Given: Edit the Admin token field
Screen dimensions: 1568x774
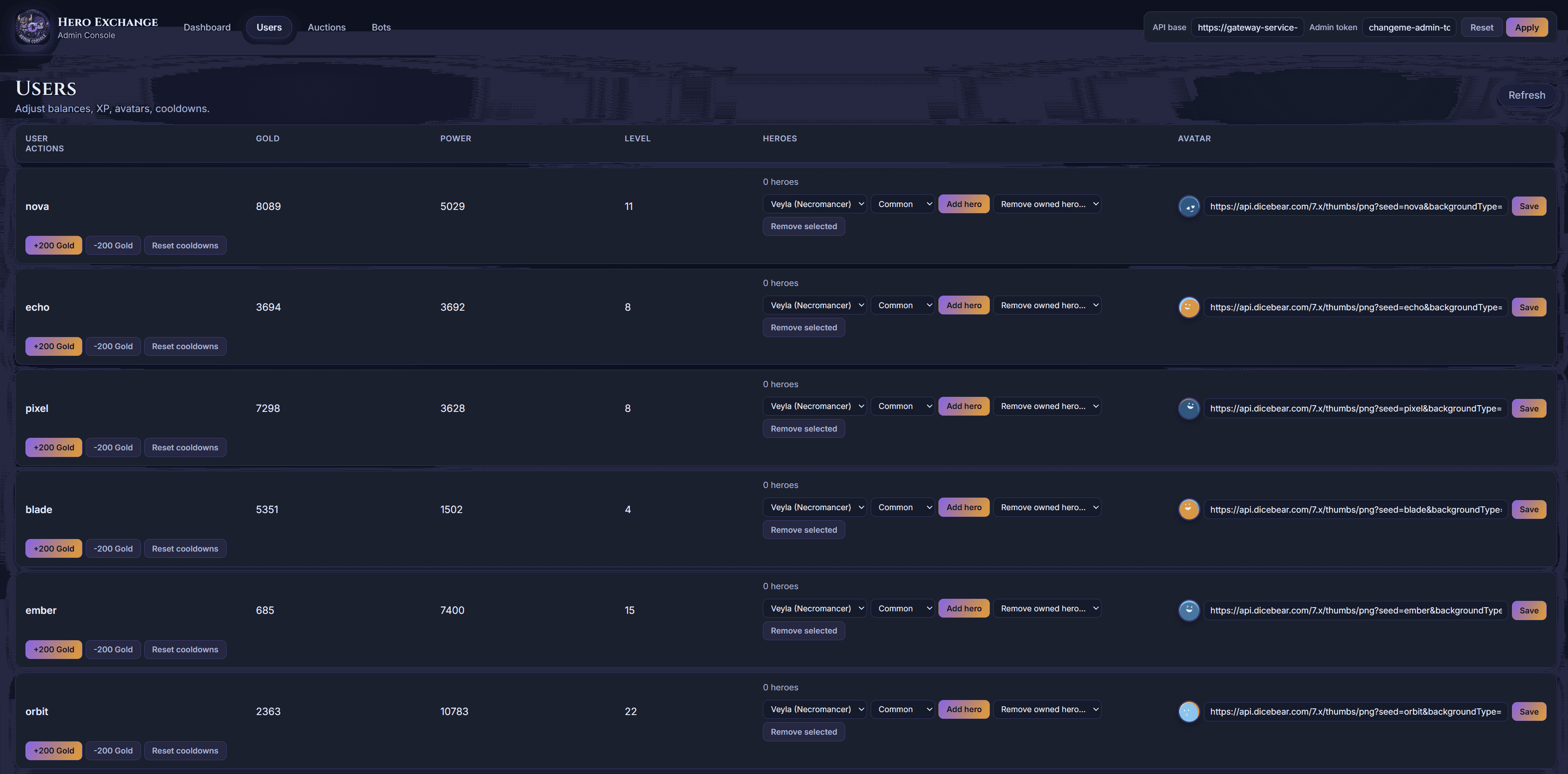Looking at the screenshot, I should click(x=1408, y=27).
